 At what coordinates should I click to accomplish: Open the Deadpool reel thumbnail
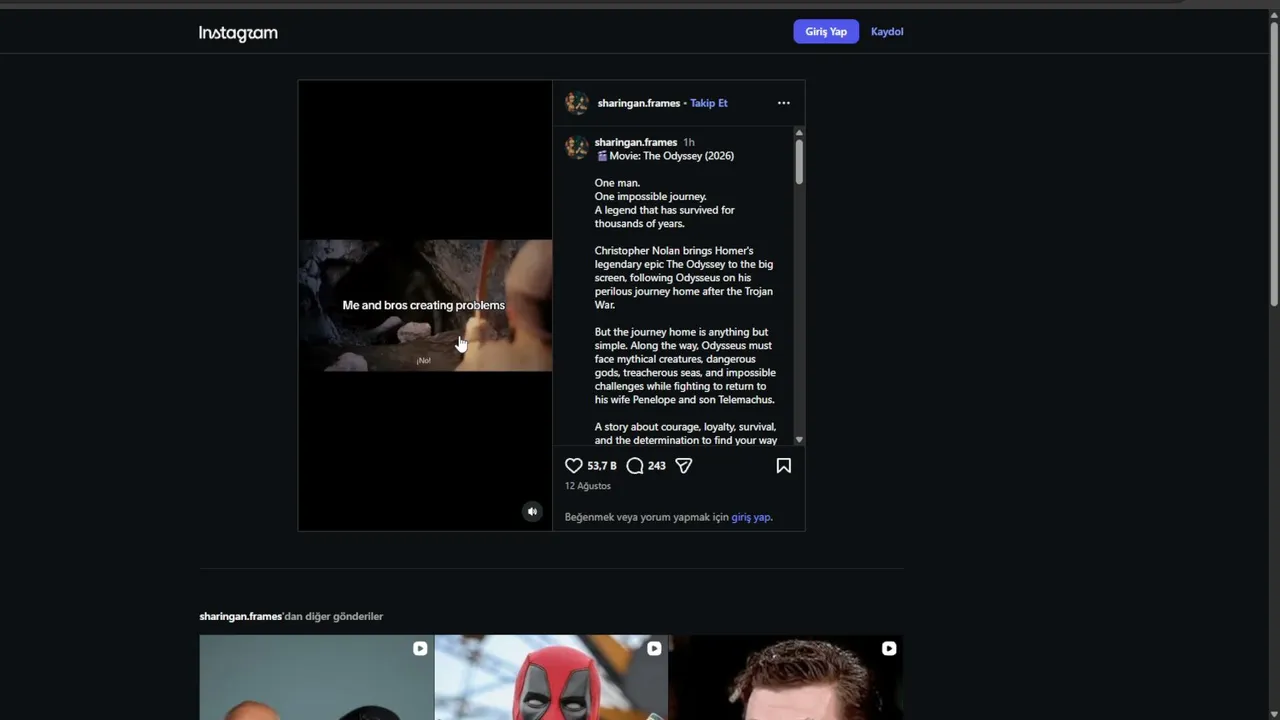coord(551,678)
